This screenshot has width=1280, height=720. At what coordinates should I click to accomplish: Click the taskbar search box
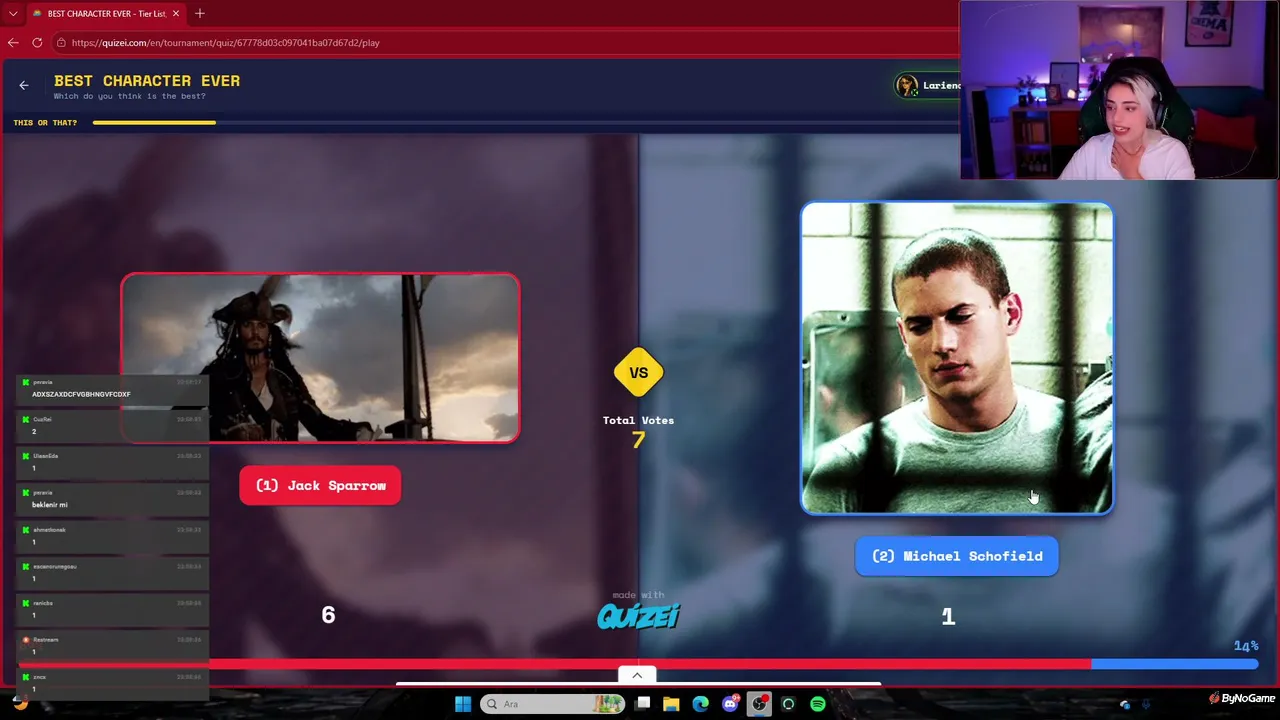551,704
